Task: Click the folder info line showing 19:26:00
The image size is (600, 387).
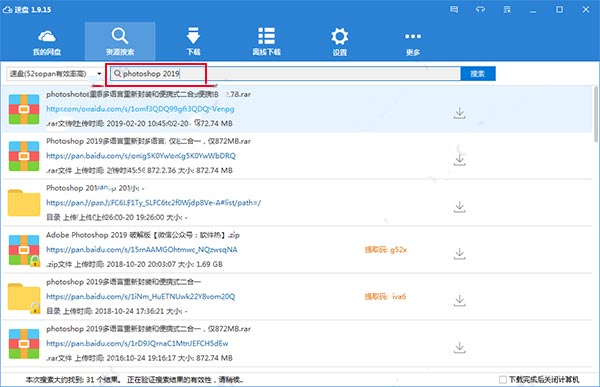Action: [x=117, y=217]
